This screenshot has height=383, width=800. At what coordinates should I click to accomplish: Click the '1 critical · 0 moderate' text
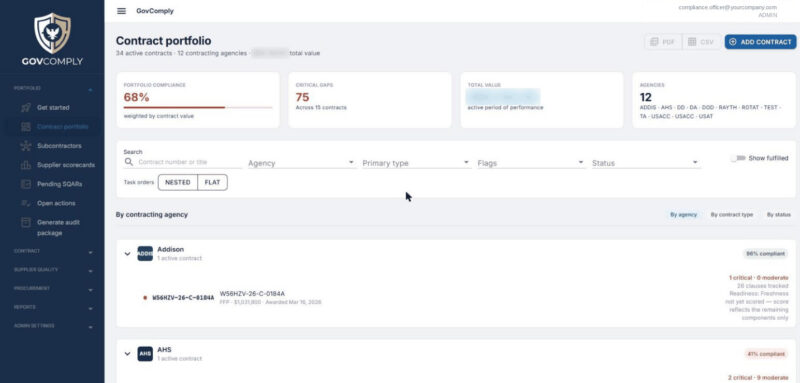coord(758,278)
